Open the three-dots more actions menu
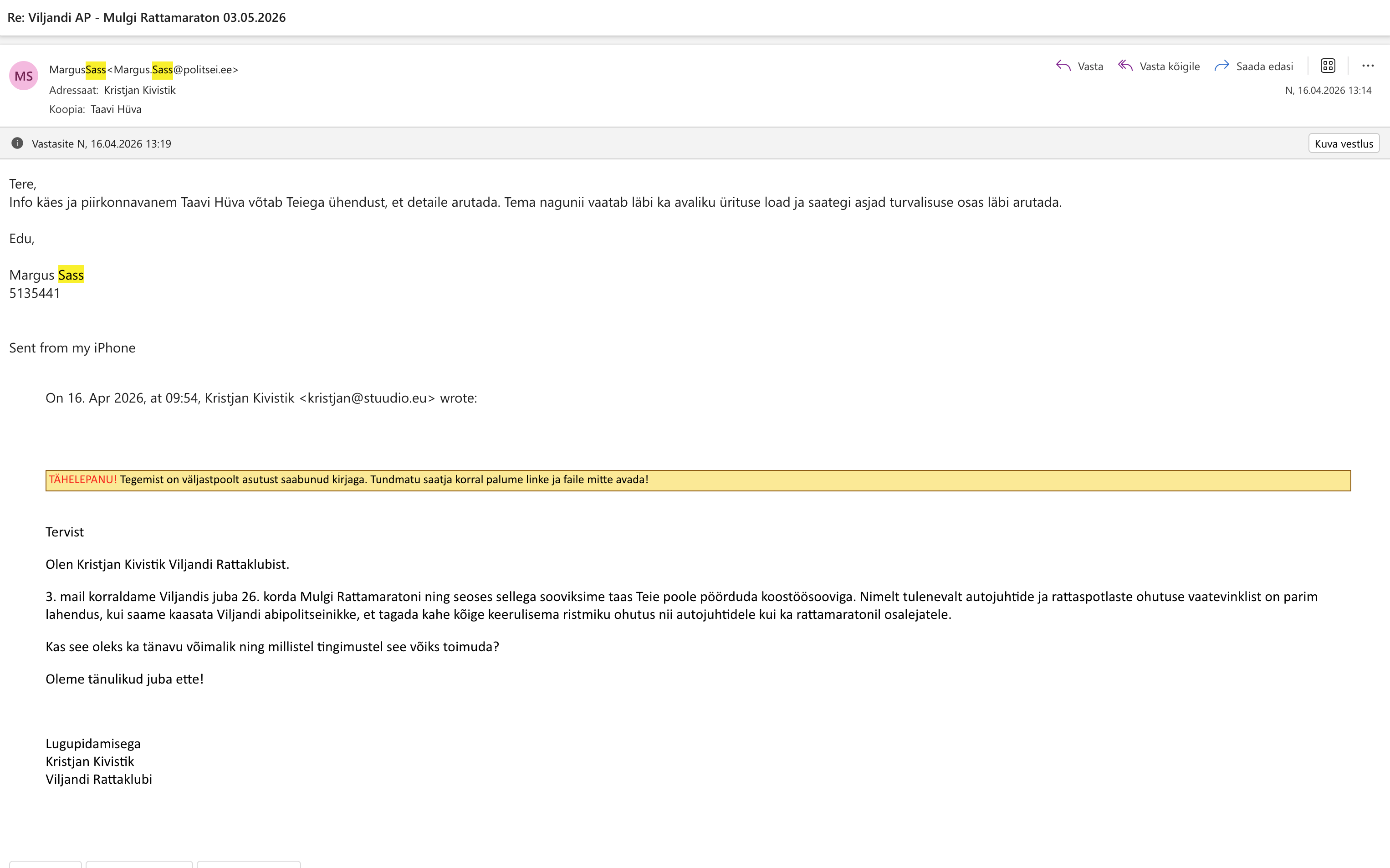Viewport: 1390px width, 868px height. [1368, 66]
